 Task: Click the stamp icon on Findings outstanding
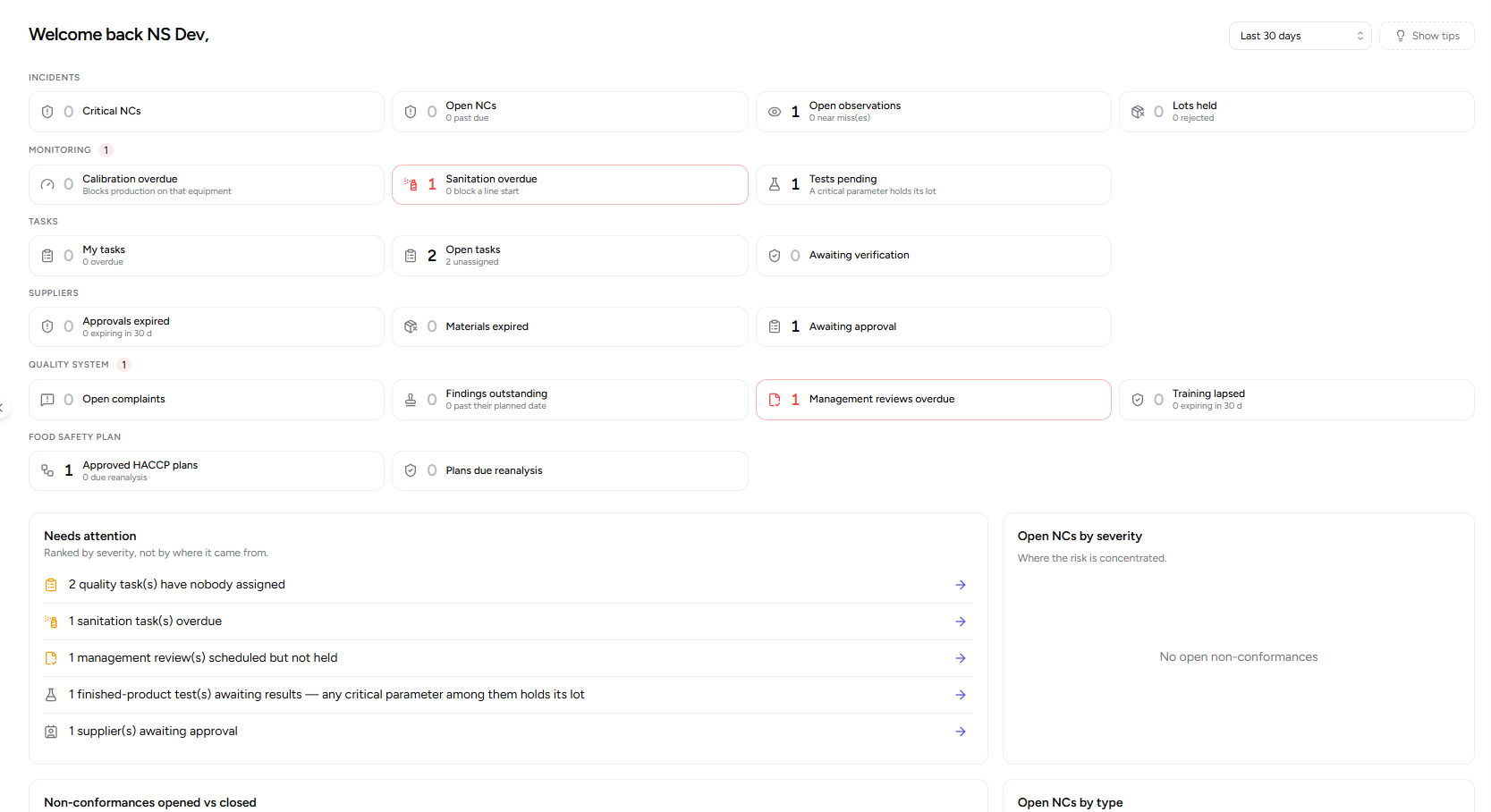411,400
